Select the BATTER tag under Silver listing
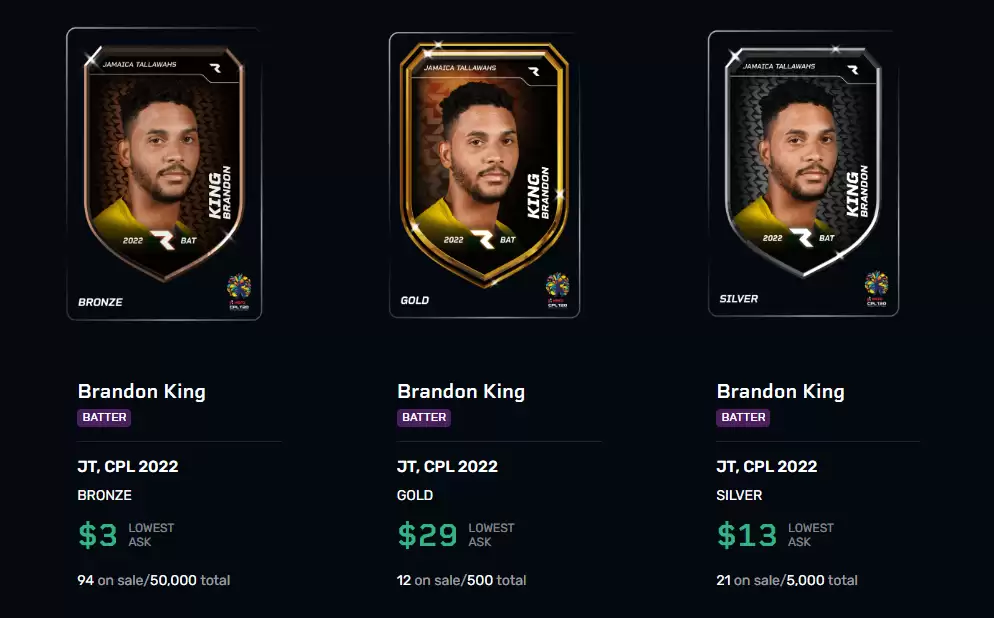The image size is (994, 618). (743, 417)
